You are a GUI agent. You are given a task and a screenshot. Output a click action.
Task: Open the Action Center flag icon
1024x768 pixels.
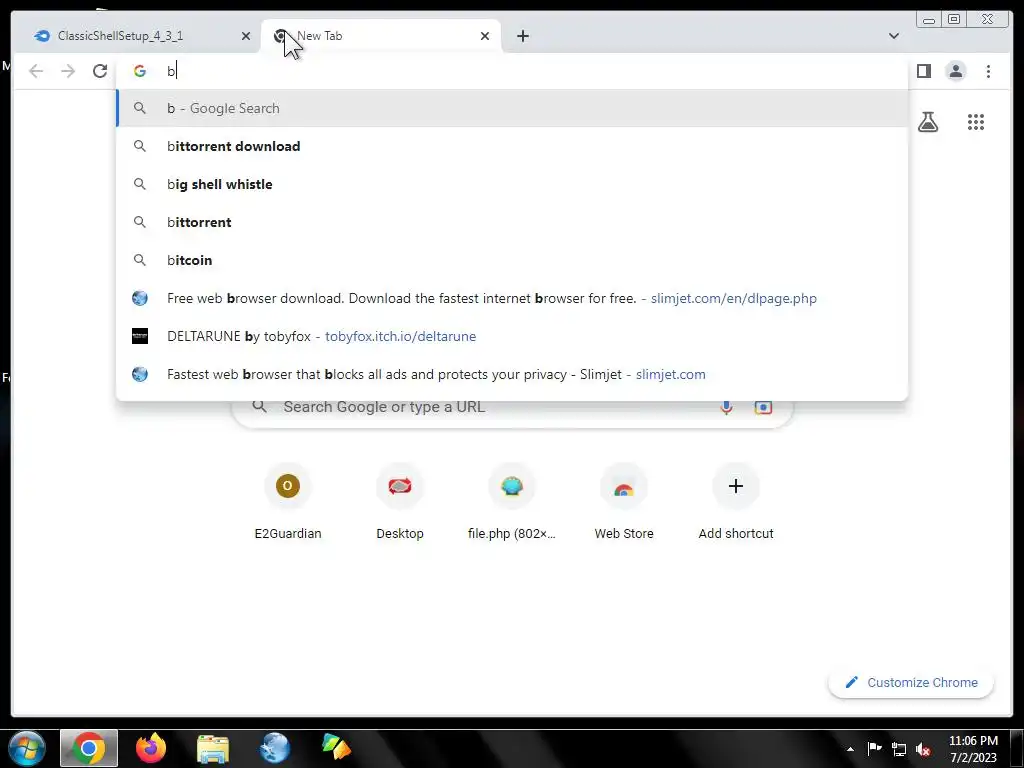874,748
